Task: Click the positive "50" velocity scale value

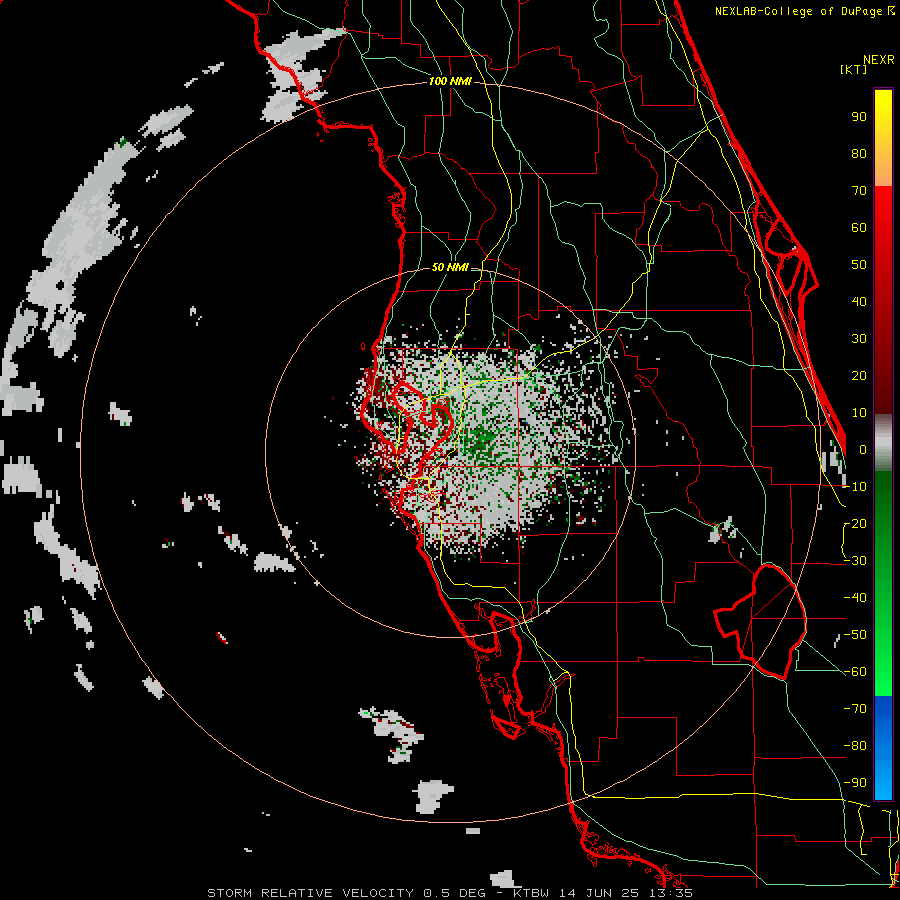Action: point(859,265)
